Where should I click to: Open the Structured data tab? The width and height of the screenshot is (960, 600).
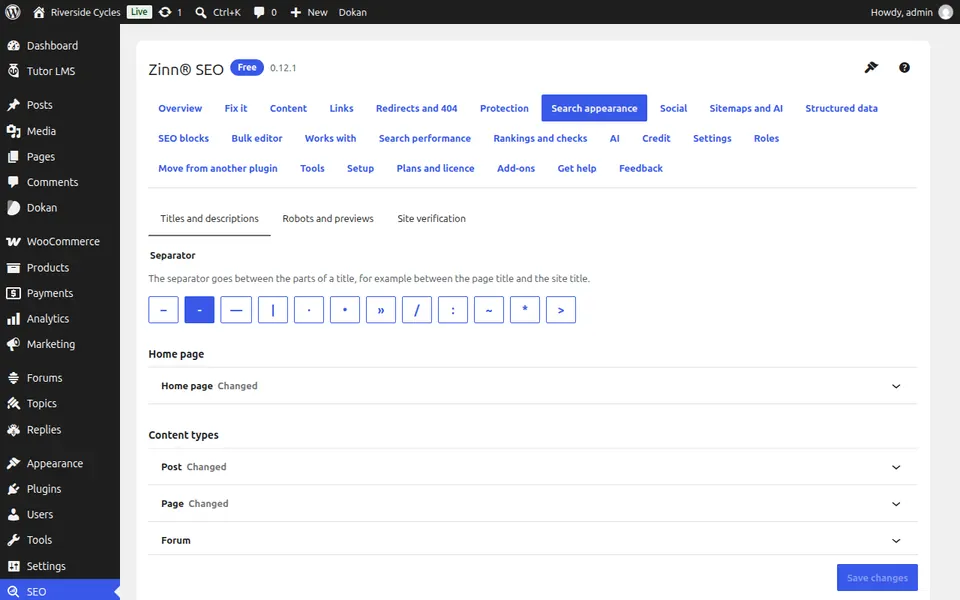841,108
